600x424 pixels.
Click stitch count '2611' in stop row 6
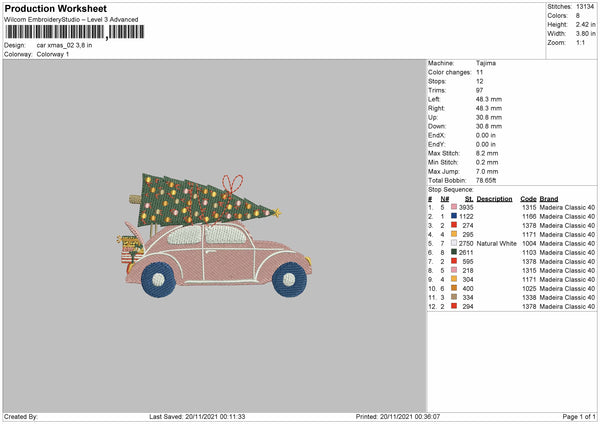[466, 253]
